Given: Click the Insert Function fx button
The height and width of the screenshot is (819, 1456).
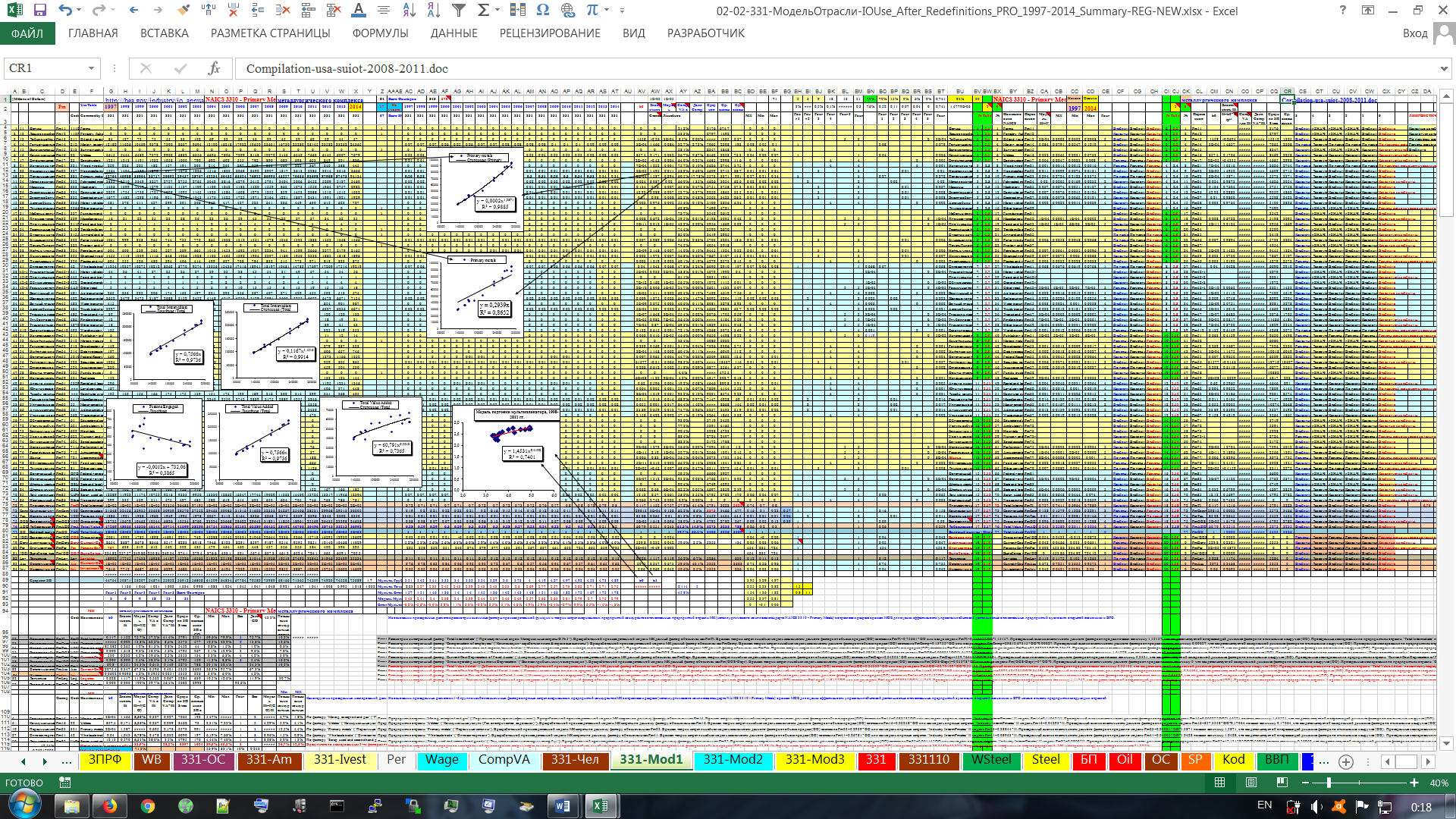Looking at the screenshot, I should coord(215,68).
